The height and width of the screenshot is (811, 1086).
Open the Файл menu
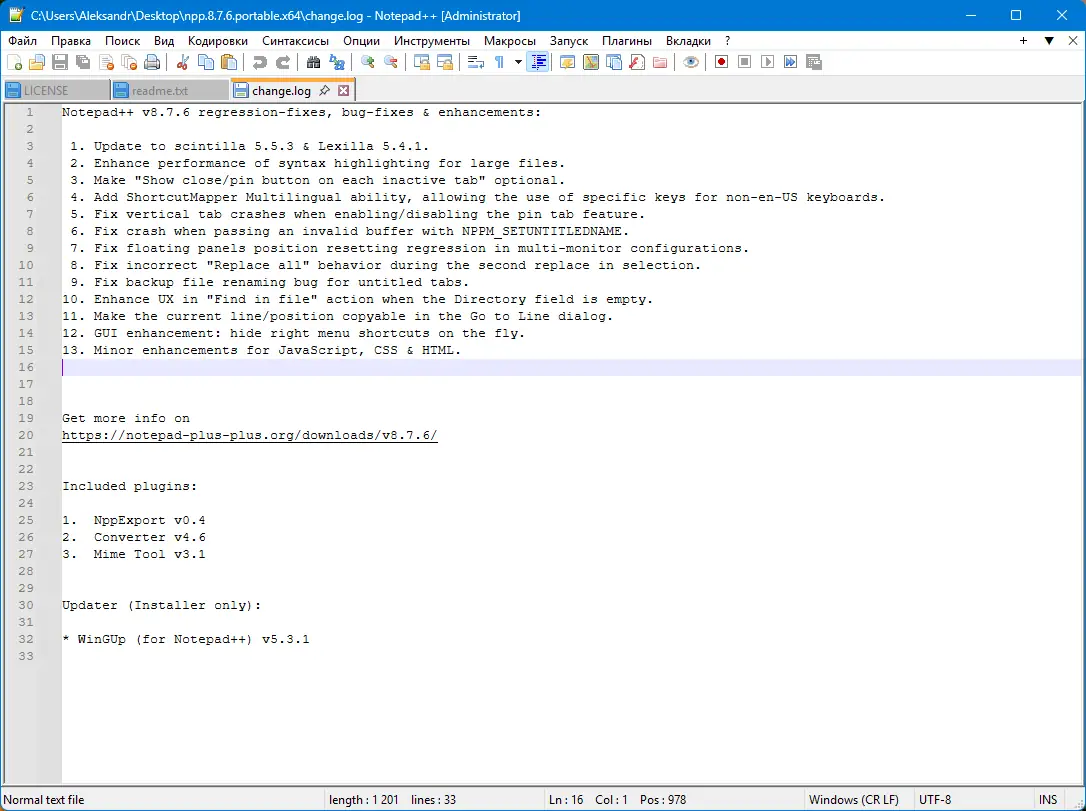[x=23, y=41]
